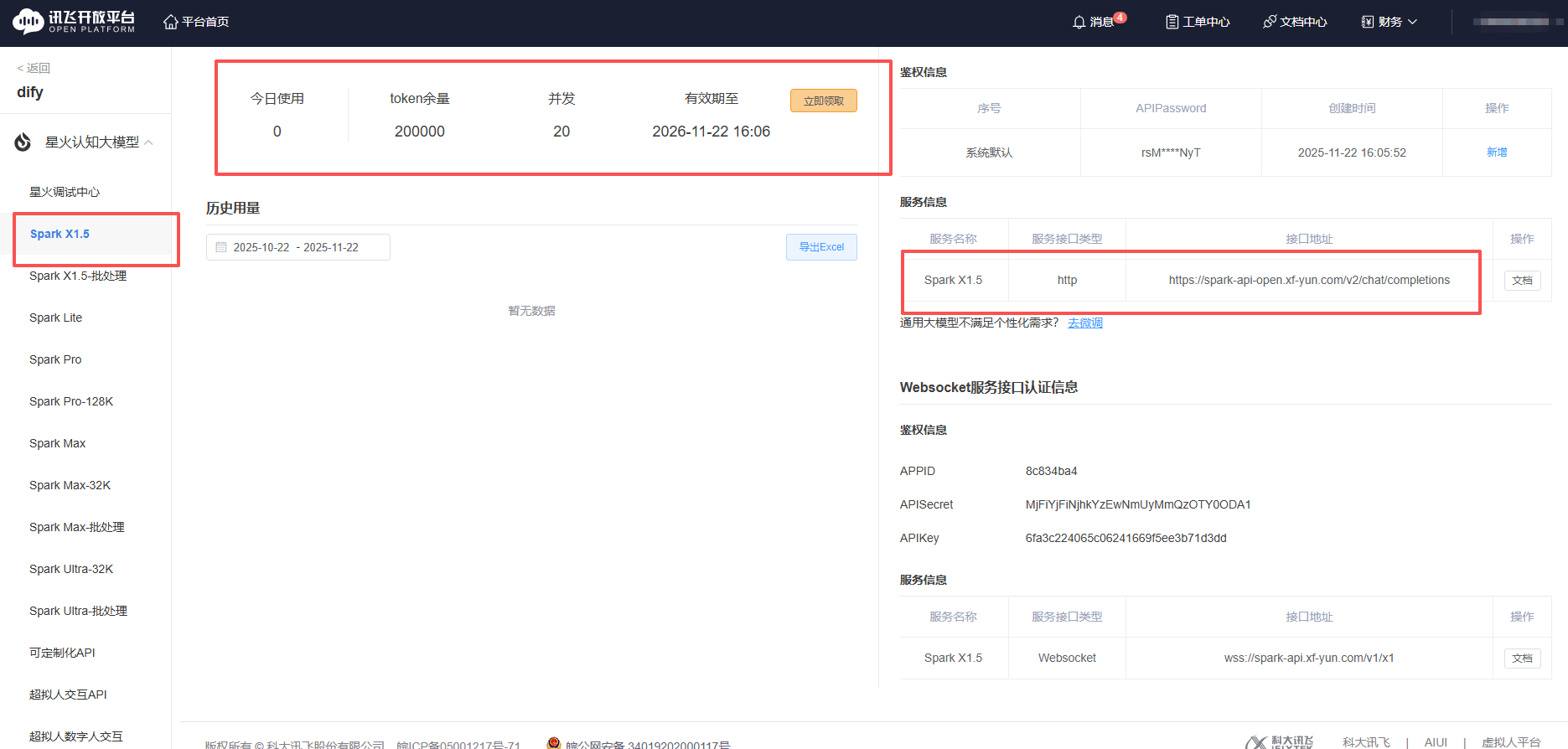Screen dimensions: 1568x749
Task: Click the 立即领取 claim button
Action: coord(823,101)
